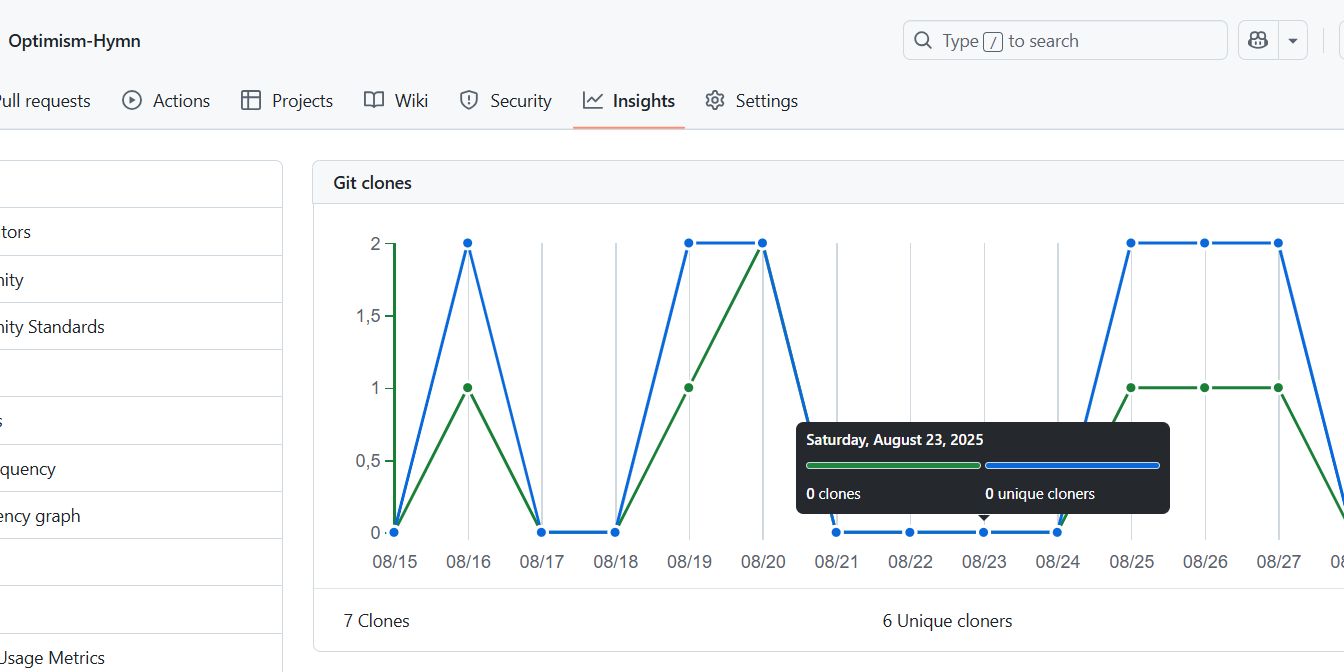This screenshot has width=1344, height=672.
Task: Click the Actions play-circle icon
Action: coord(132,100)
